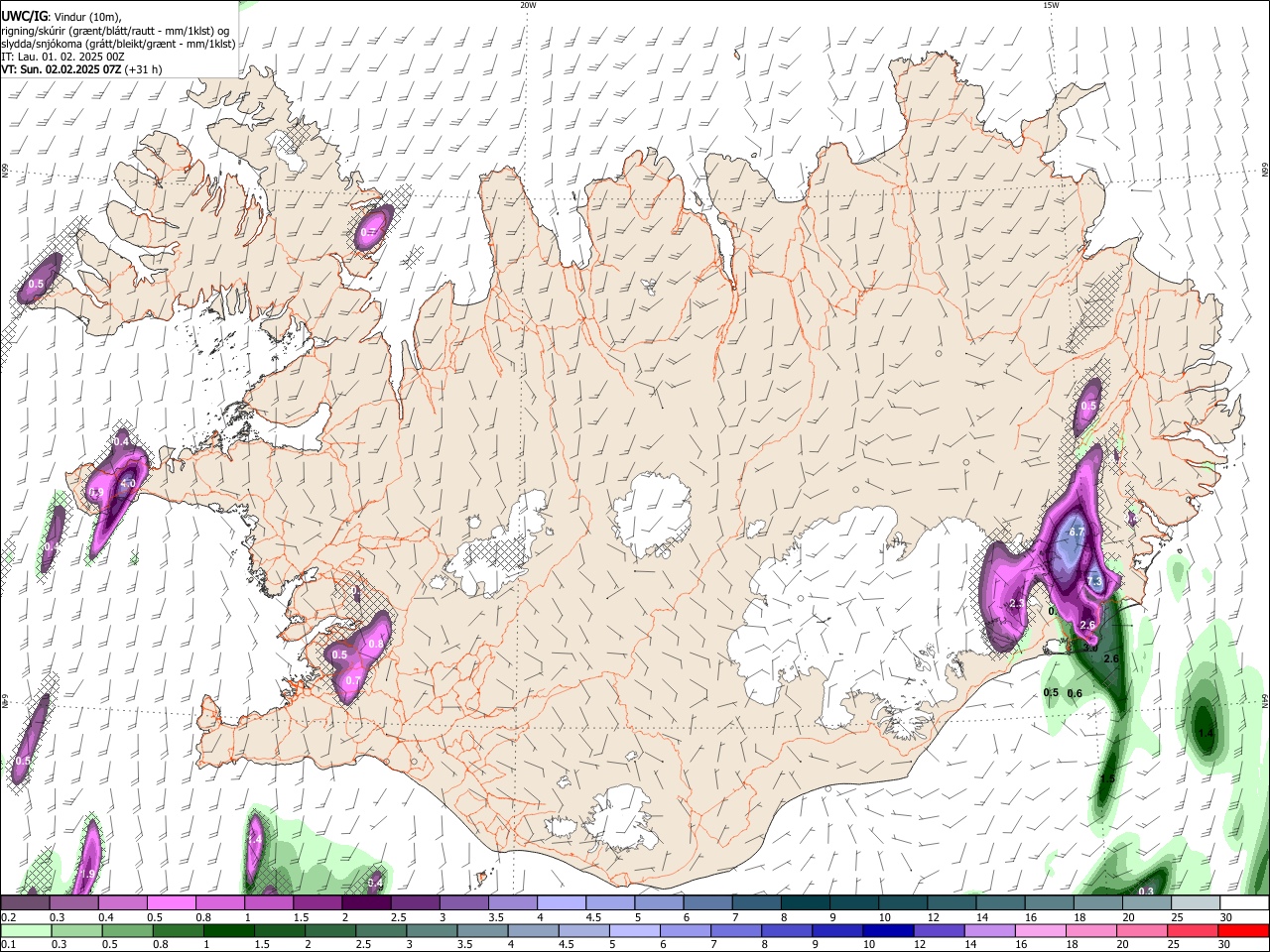Viewport: 1270px width, 952px height.
Task: Pick the palest green 0.1 swatch, lower legend
Action: coord(26,929)
